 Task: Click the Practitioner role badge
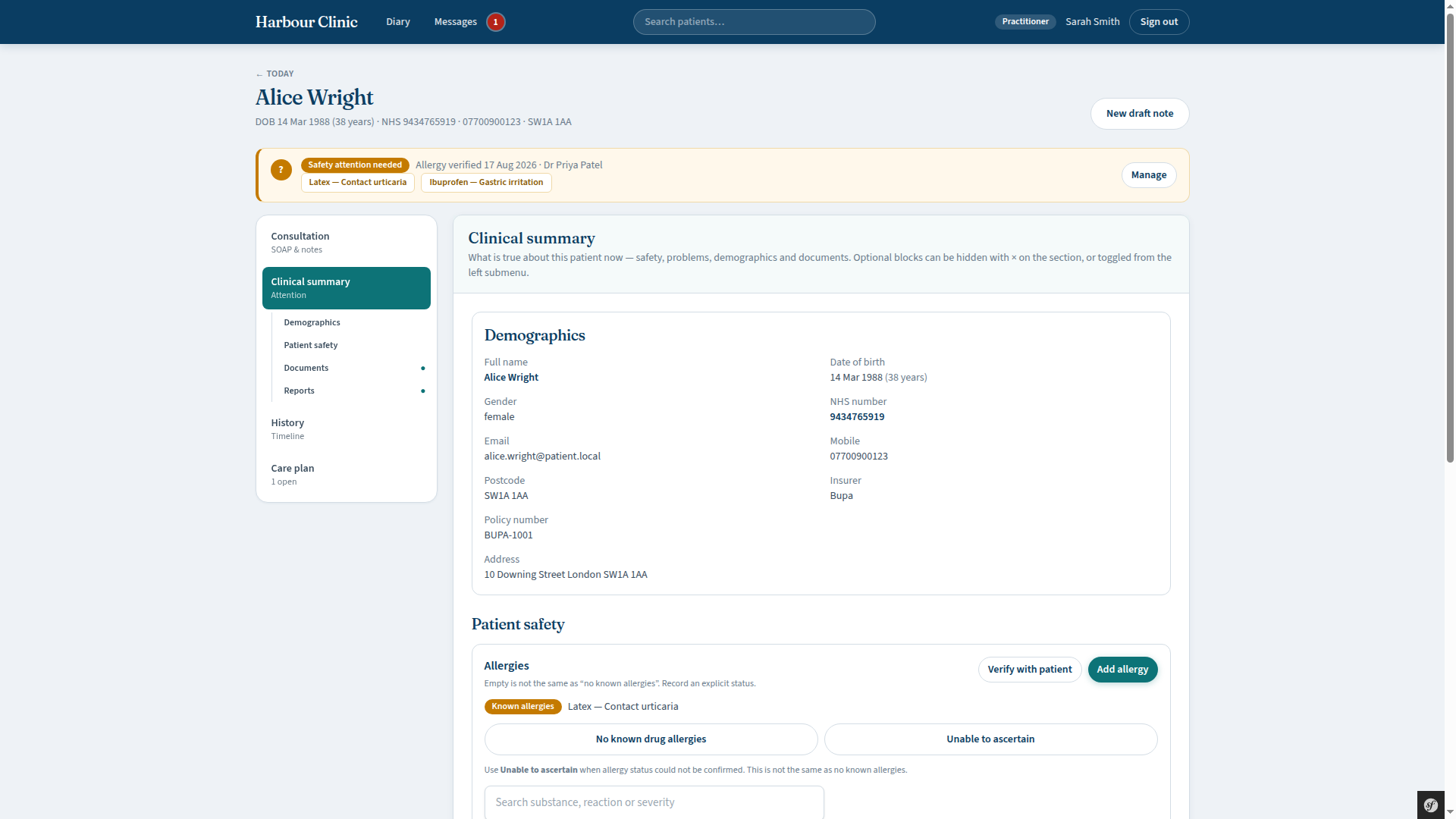pos(1025,22)
